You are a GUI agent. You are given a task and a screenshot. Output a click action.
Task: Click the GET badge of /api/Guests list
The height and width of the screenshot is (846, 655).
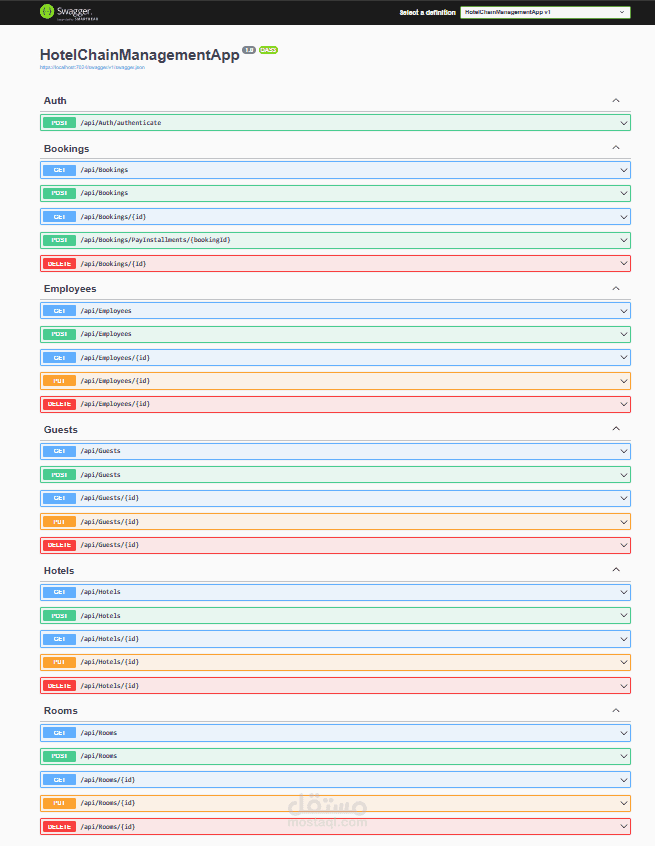tap(59, 451)
